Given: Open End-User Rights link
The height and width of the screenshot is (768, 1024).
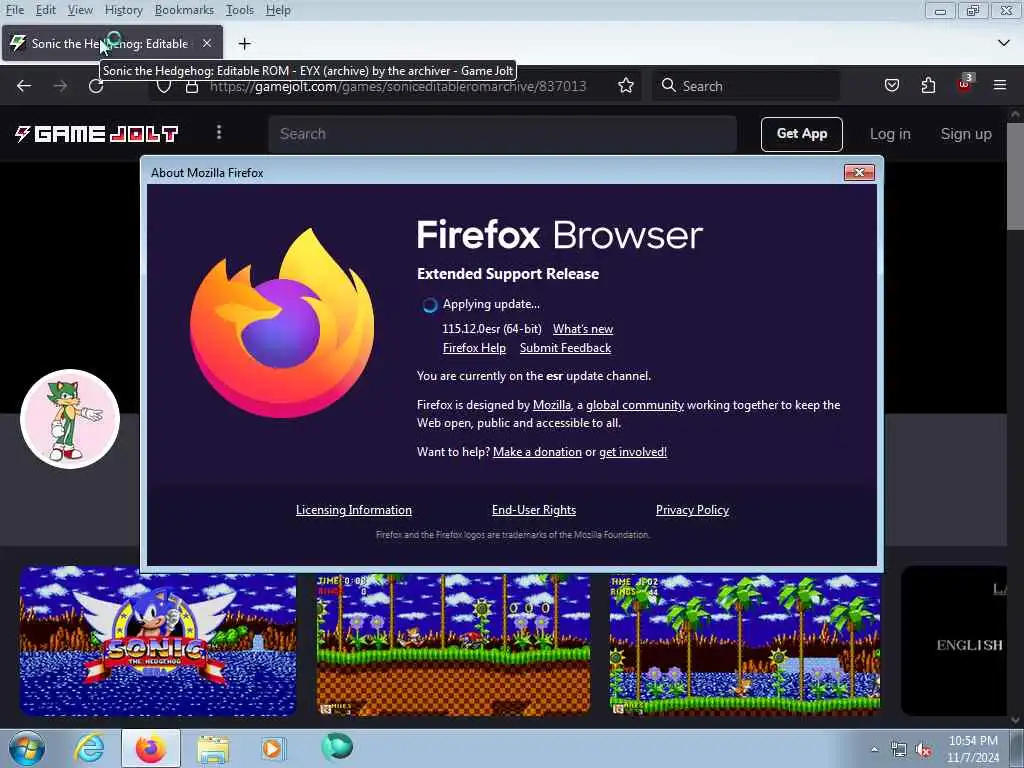Looking at the screenshot, I should [x=534, y=510].
